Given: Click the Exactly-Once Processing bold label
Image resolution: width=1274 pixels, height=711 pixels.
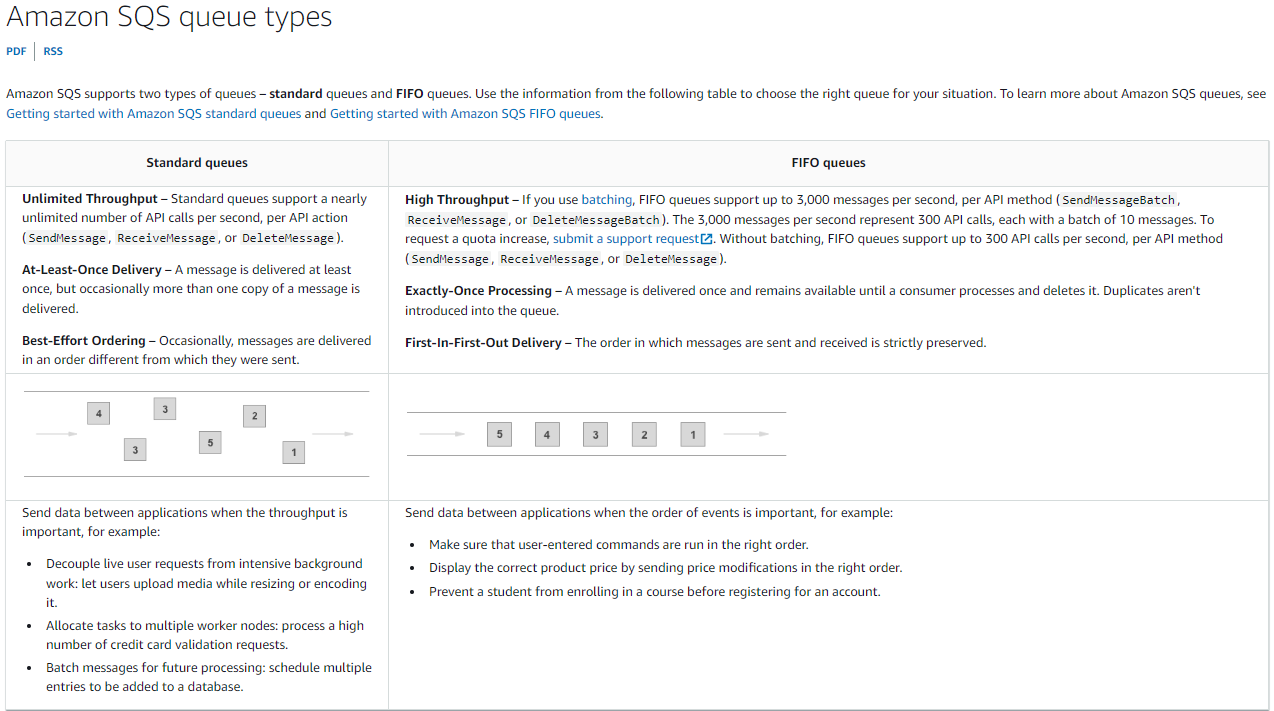Looking at the screenshot, I should [x=478, y=291].
